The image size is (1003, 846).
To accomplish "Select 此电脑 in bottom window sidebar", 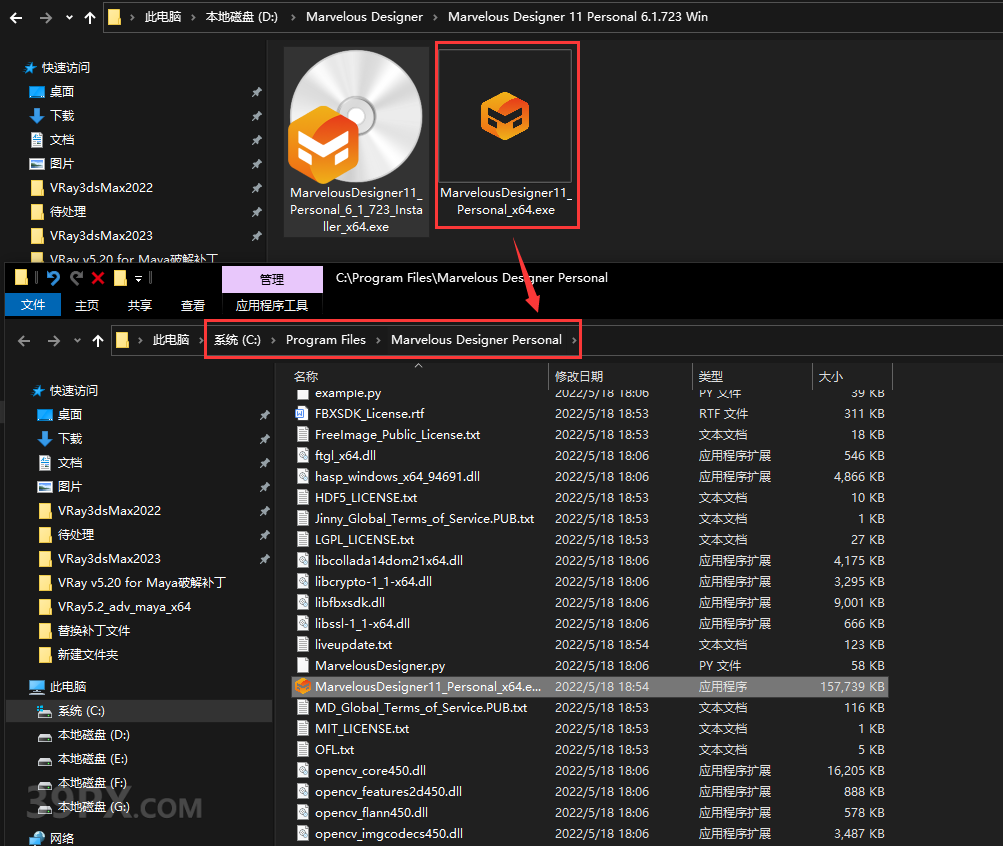I will point(67,687).
